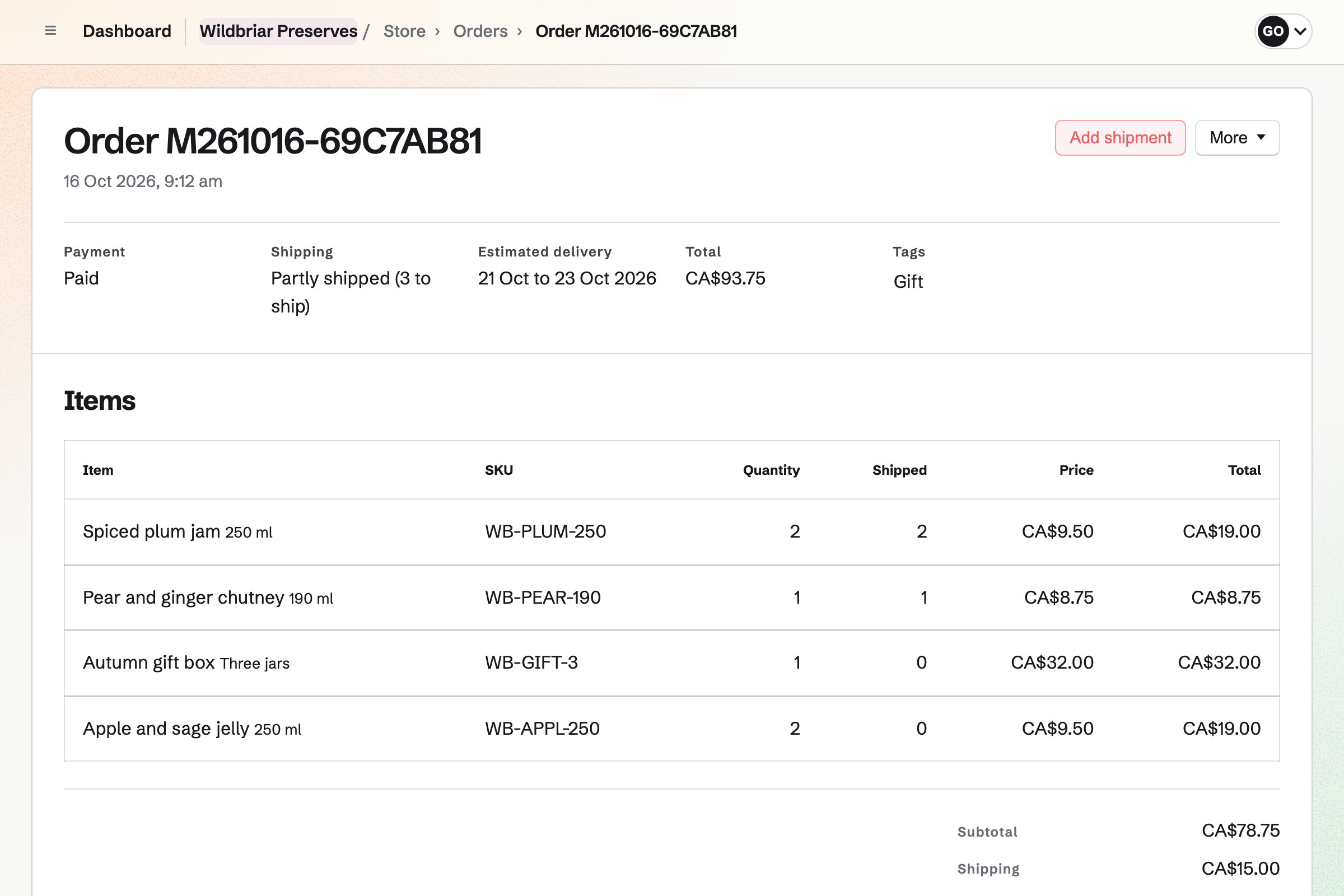The width and height of the screenshot is (1344, 896).
Task: Expand the More actions dropdown
Action: pyautogui.click(x=1236, y=138)
